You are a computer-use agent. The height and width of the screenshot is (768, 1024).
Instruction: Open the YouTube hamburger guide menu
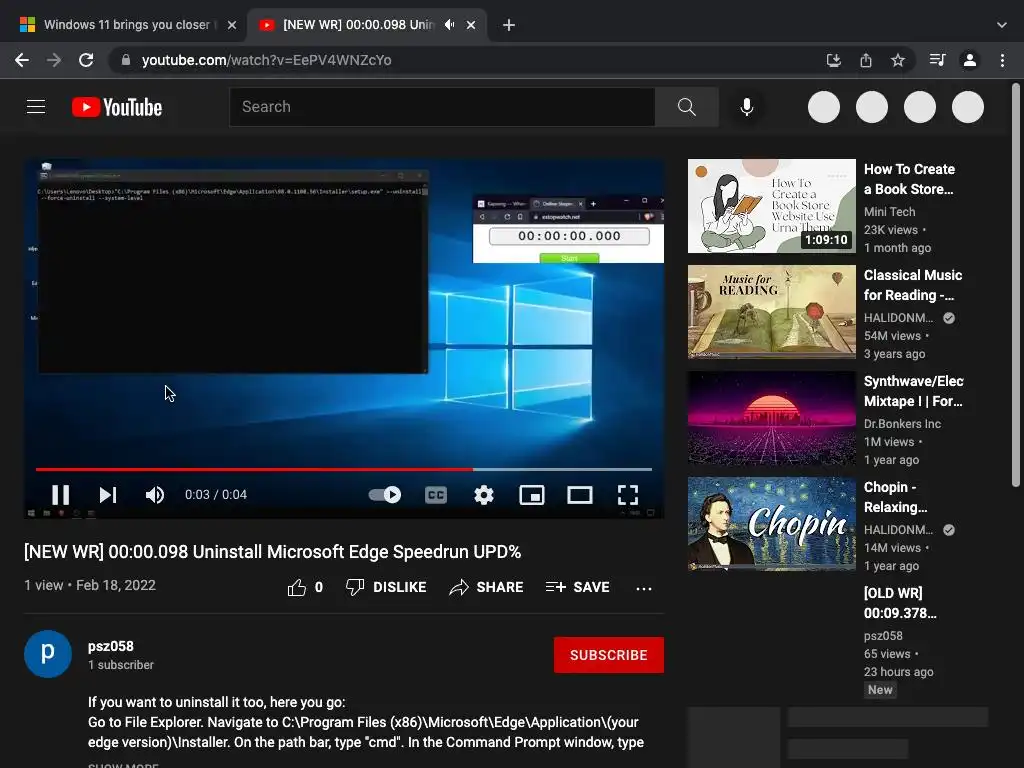36,106
